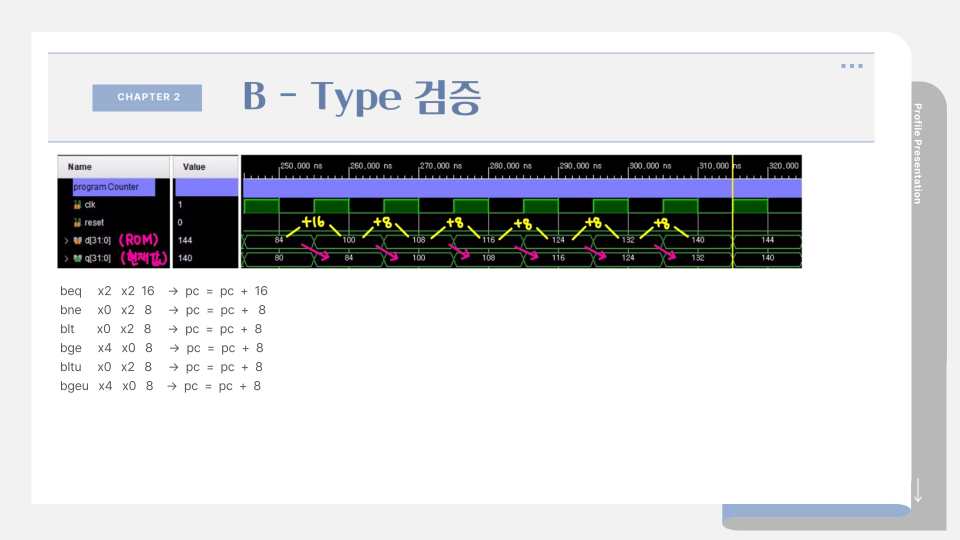The width and height of the screenshot is (960, 540).
Task: Select the clk signal name
Action: click(90, 204)
